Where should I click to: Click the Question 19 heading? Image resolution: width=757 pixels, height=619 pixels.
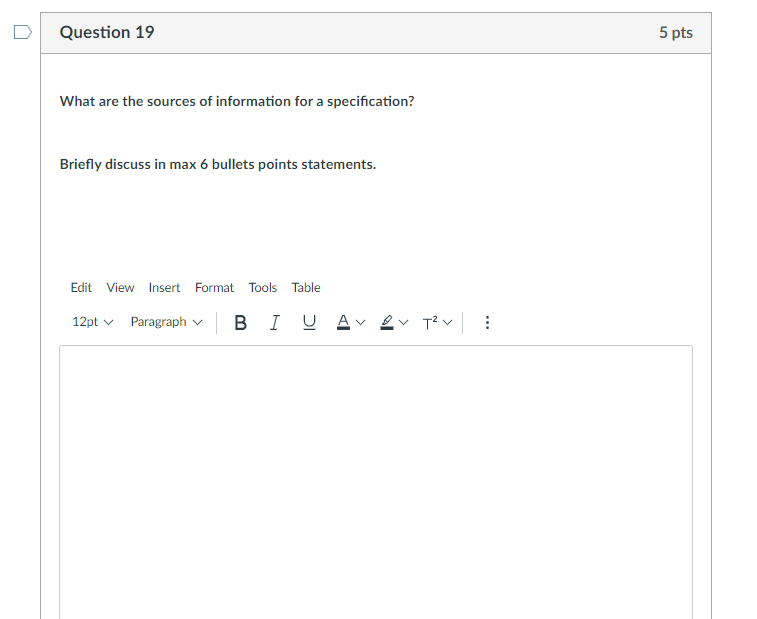tap(107, 32)
